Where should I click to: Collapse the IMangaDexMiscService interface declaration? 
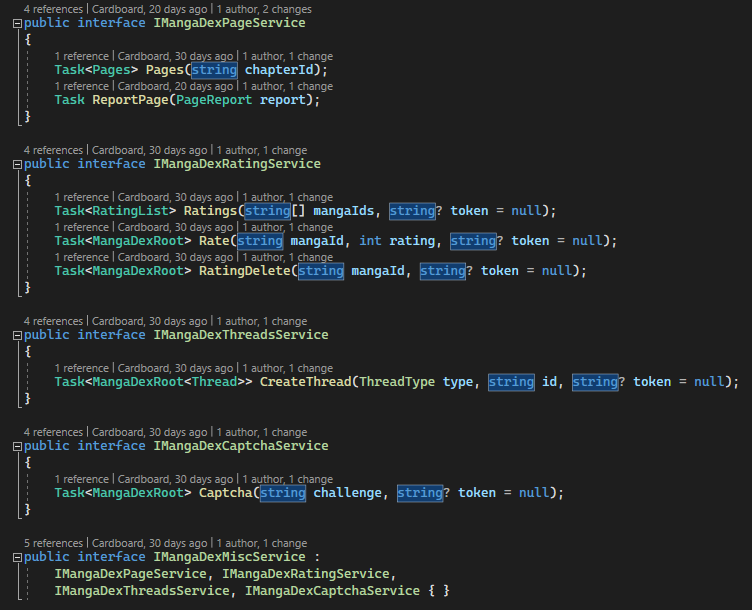tap(16, 557)
